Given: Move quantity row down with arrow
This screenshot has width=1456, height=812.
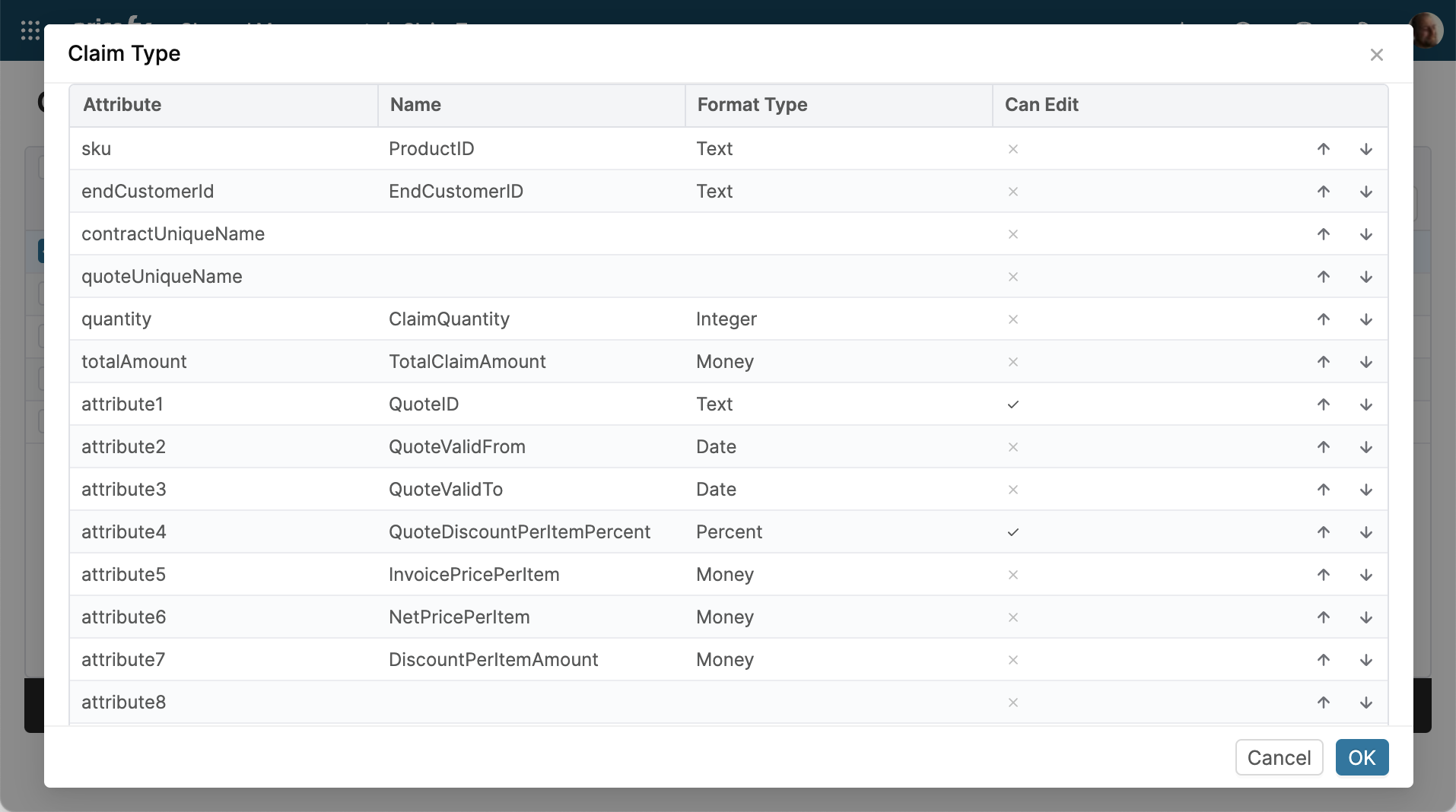Looking at the screenshot, I should click(1365, 319).
